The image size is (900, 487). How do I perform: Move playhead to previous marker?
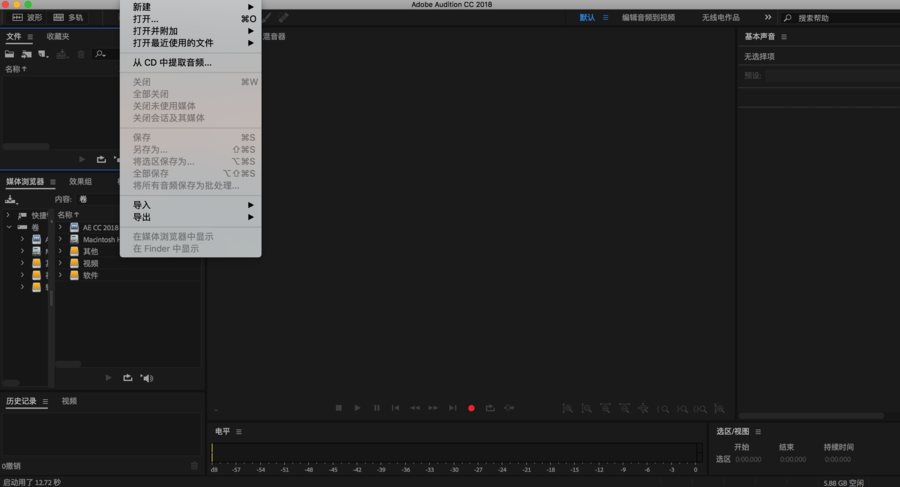395,408
